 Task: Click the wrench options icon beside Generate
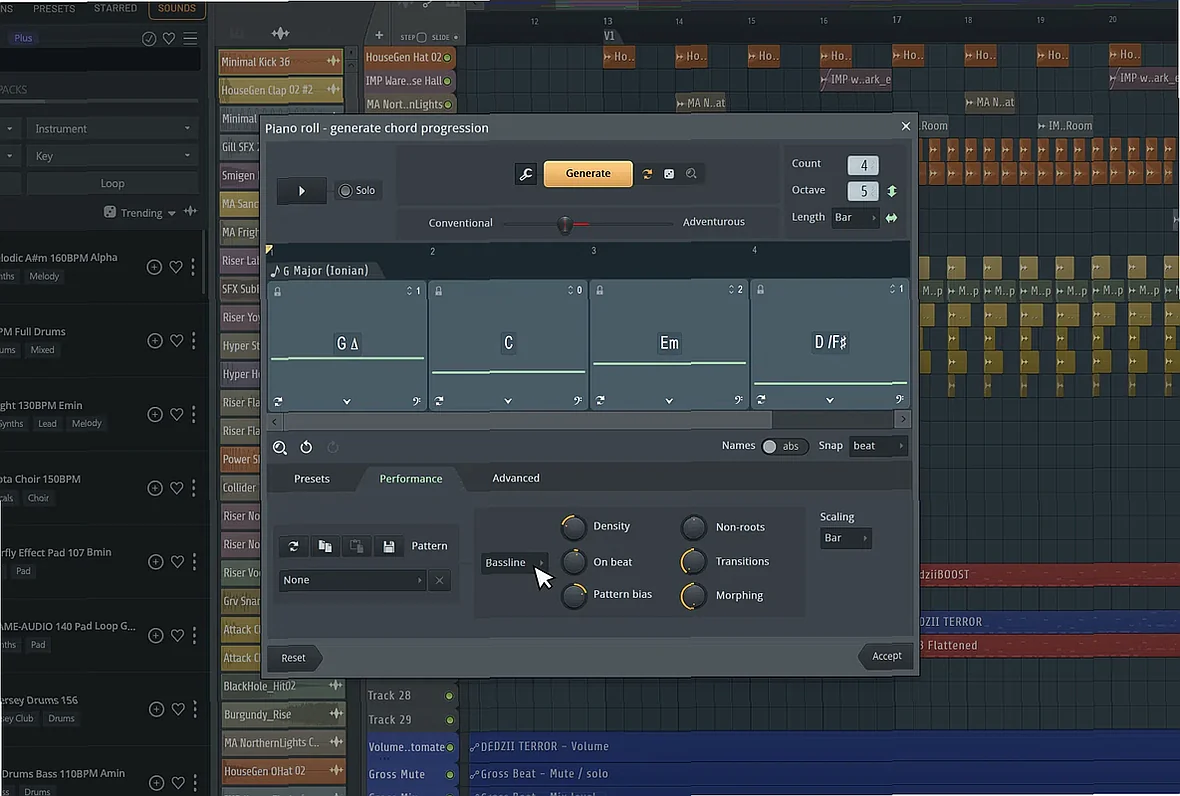tap(527, 173)
